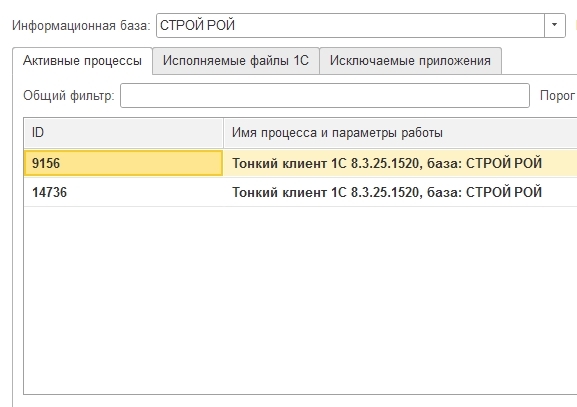Select the process ID cell 14736
The image size is (577, 407).
[123, 192]
